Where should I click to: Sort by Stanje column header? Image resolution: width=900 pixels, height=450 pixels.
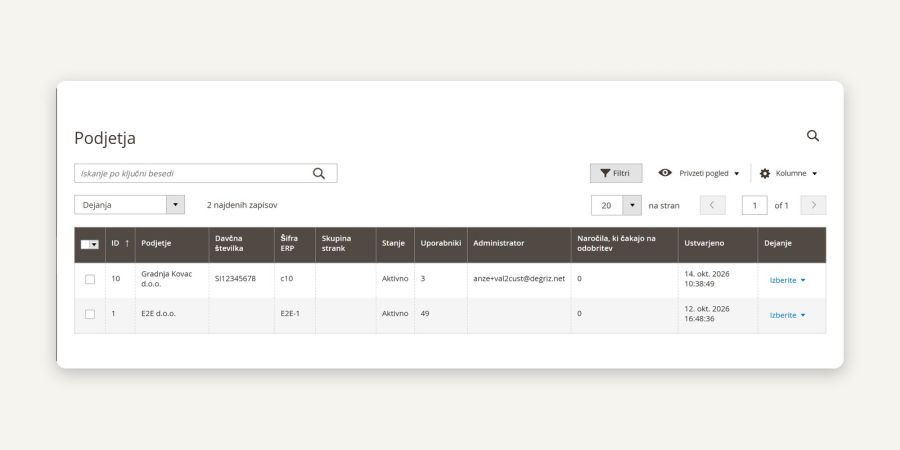395,243
